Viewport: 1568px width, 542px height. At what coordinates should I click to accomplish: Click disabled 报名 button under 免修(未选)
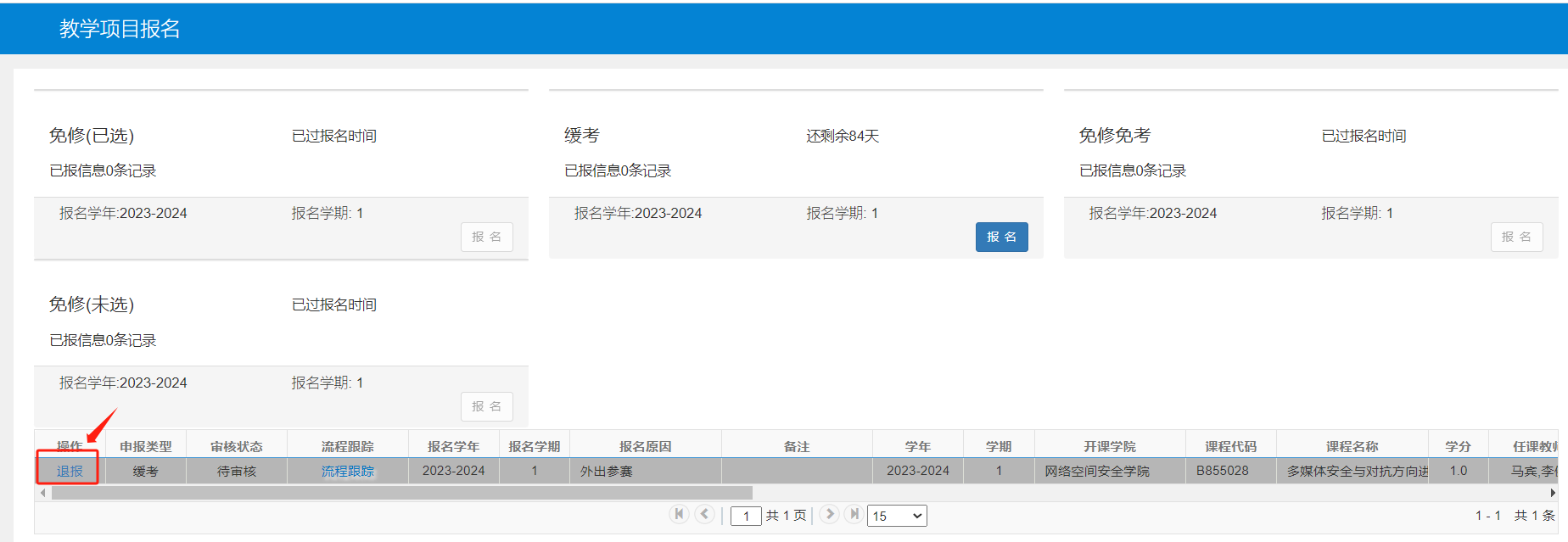point(487,406)
